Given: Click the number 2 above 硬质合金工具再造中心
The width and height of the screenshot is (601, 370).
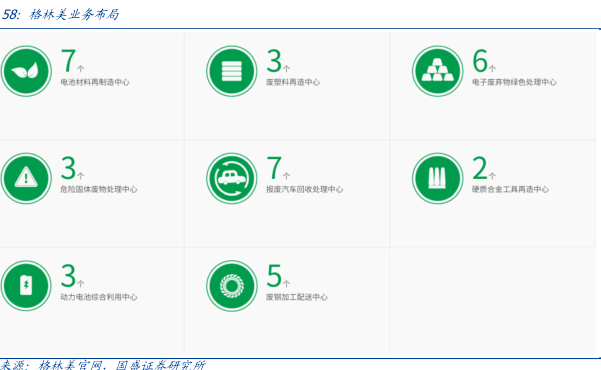Looking at the screenshot, I should point(480,168).
